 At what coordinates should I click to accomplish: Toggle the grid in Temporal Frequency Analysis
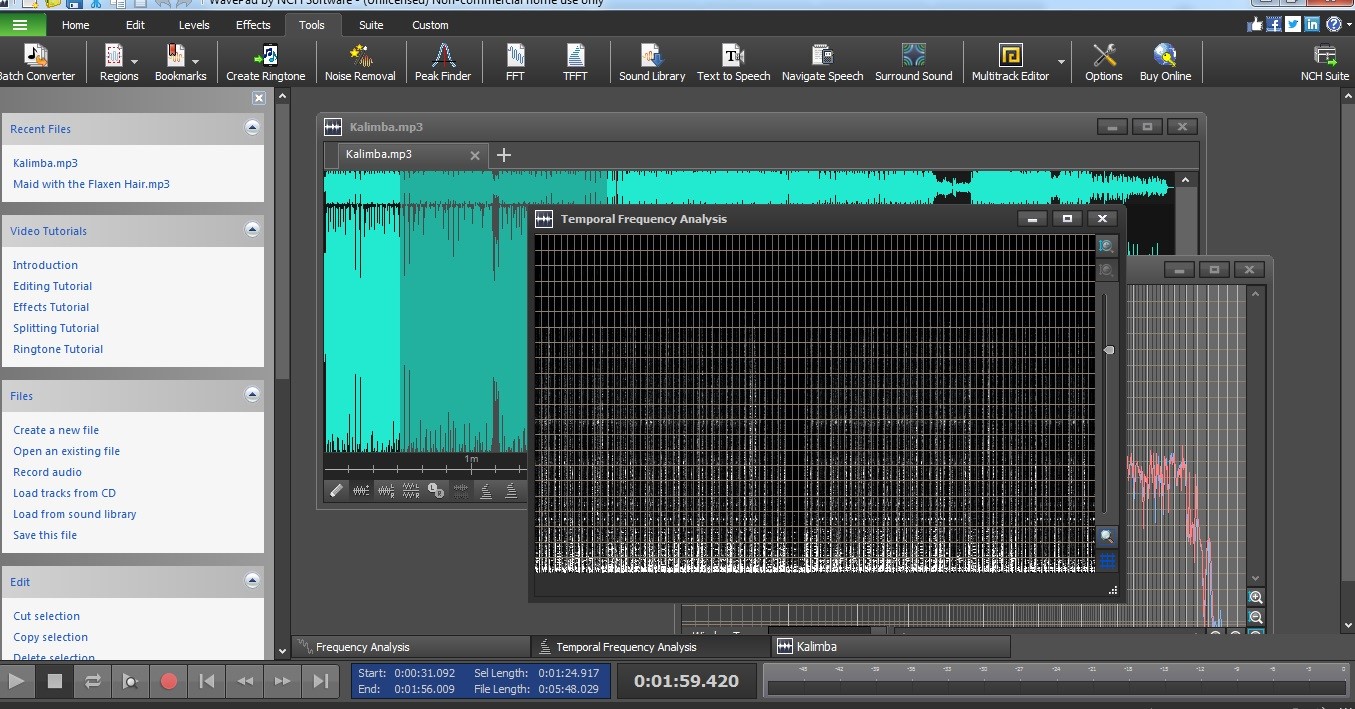pos(1107,562)
